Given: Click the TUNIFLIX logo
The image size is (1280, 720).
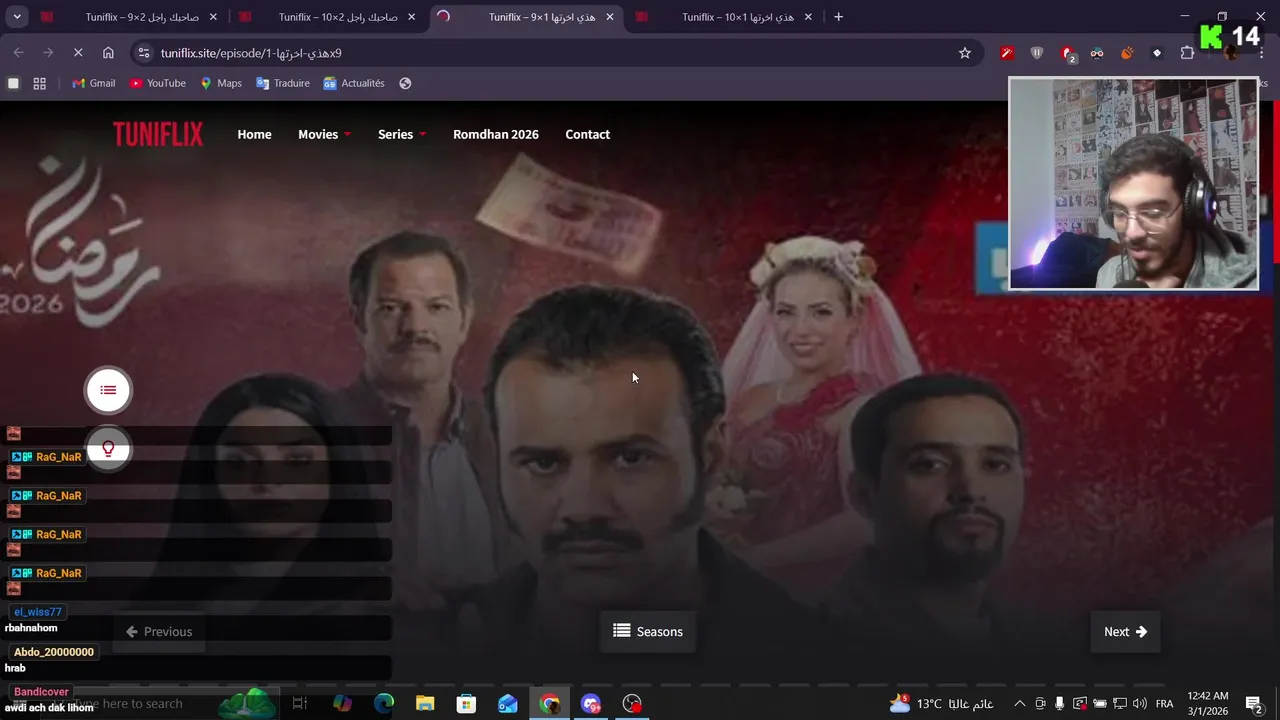Looking at the screenshot, I should coord(158,134).
